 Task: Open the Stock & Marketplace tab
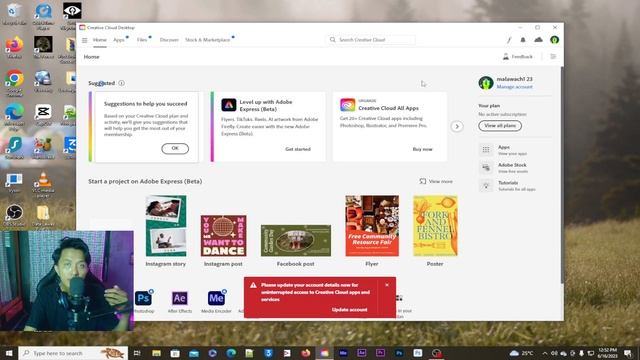[208, 40]
